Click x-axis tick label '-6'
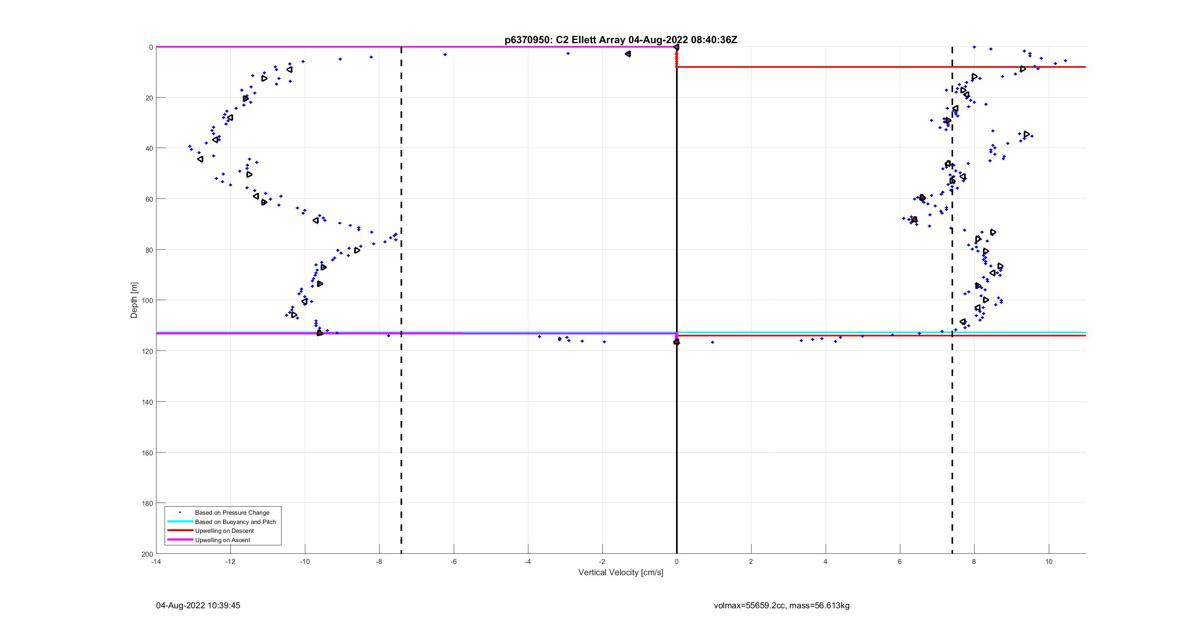This screenshot has width=1200, height=622. [453, 562]
